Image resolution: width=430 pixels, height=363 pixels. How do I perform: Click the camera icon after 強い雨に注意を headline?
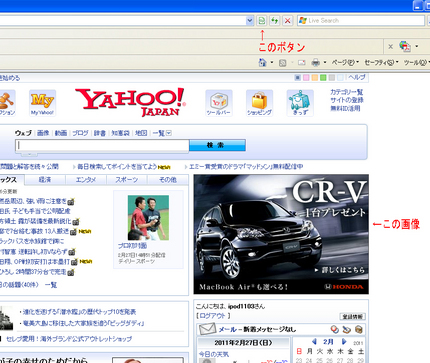point(71,202)
